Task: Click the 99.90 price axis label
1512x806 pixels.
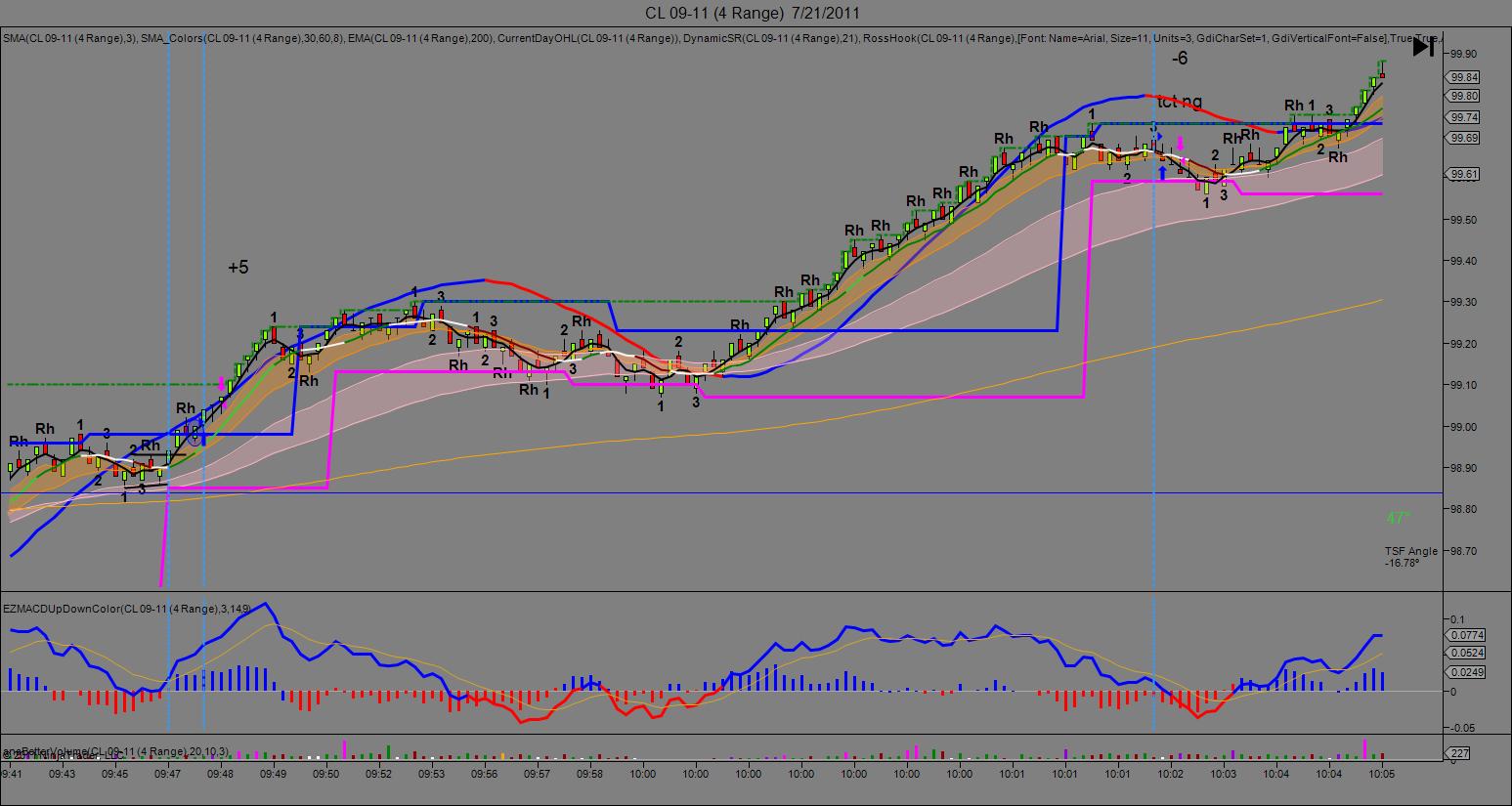Action: click(1463, 54)
